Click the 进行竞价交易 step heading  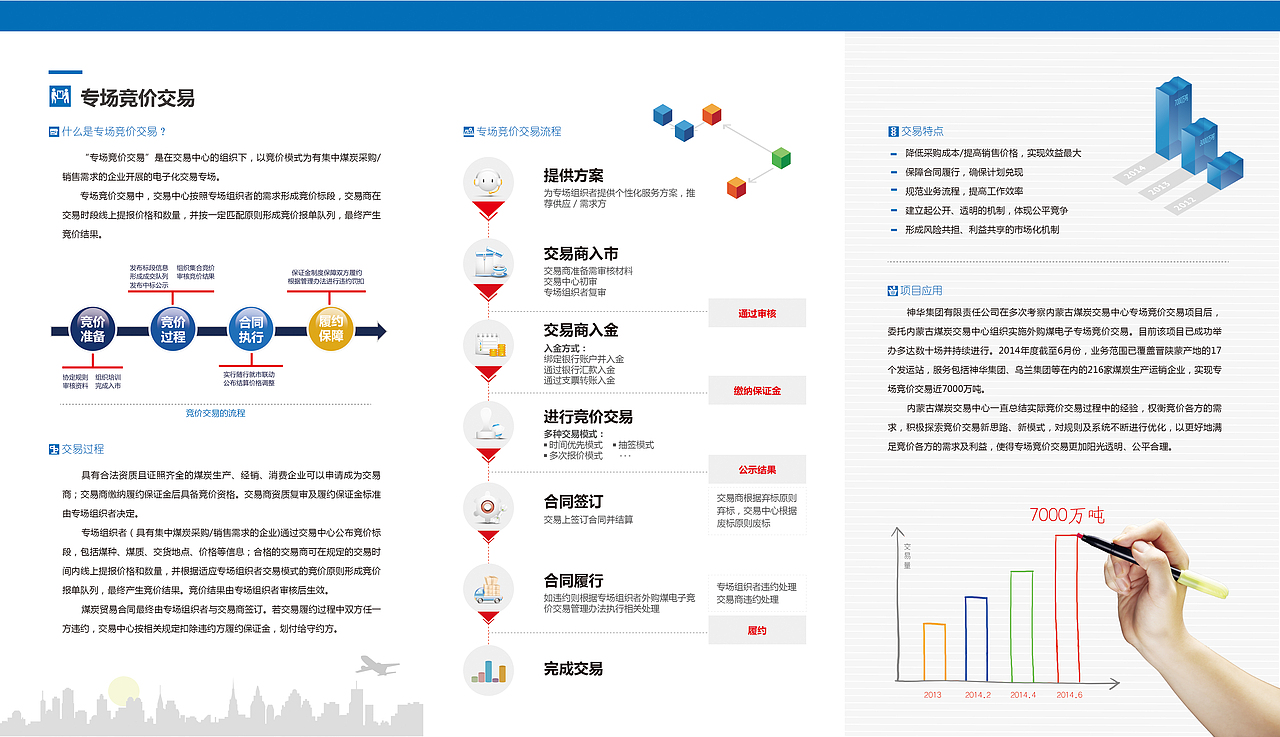point(588,417)
